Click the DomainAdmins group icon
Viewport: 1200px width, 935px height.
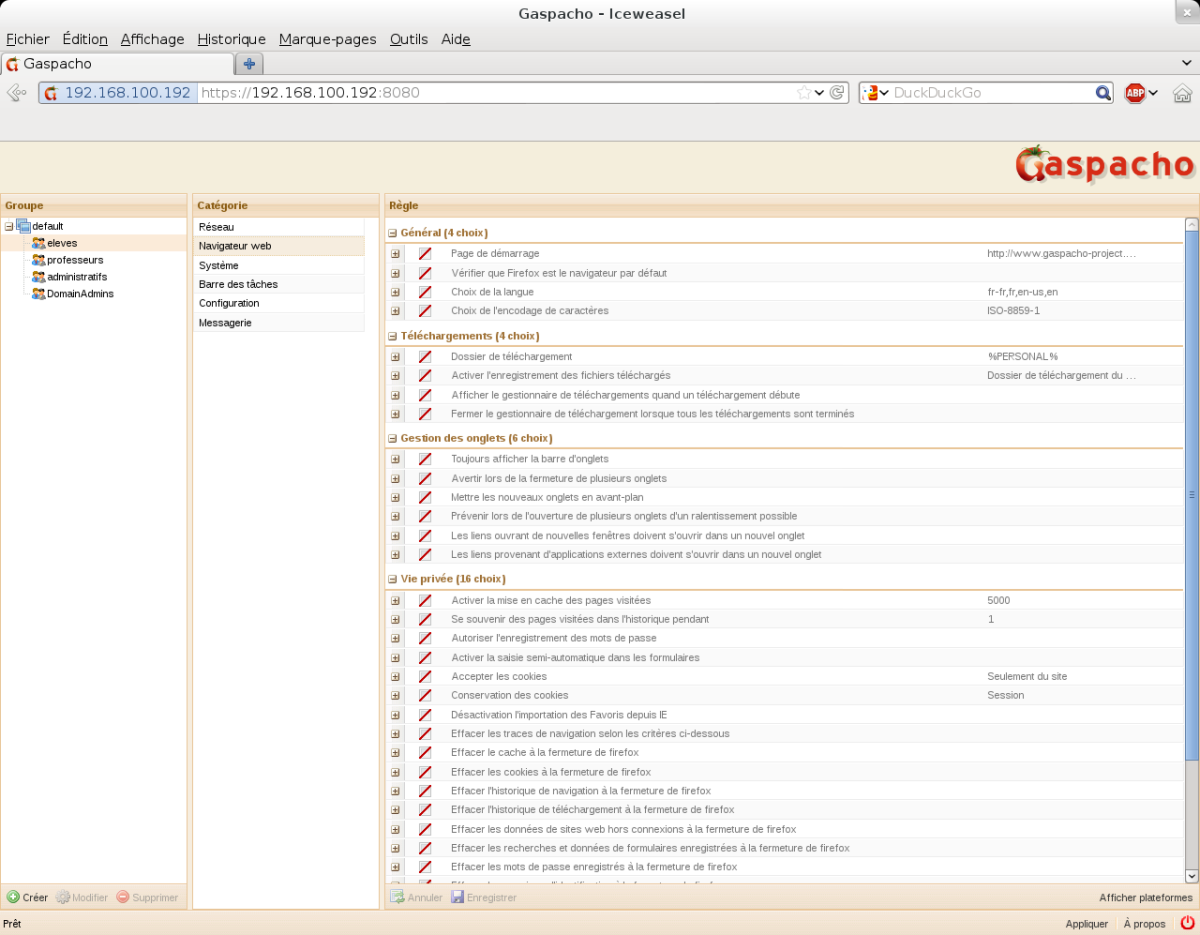[39, 294]
